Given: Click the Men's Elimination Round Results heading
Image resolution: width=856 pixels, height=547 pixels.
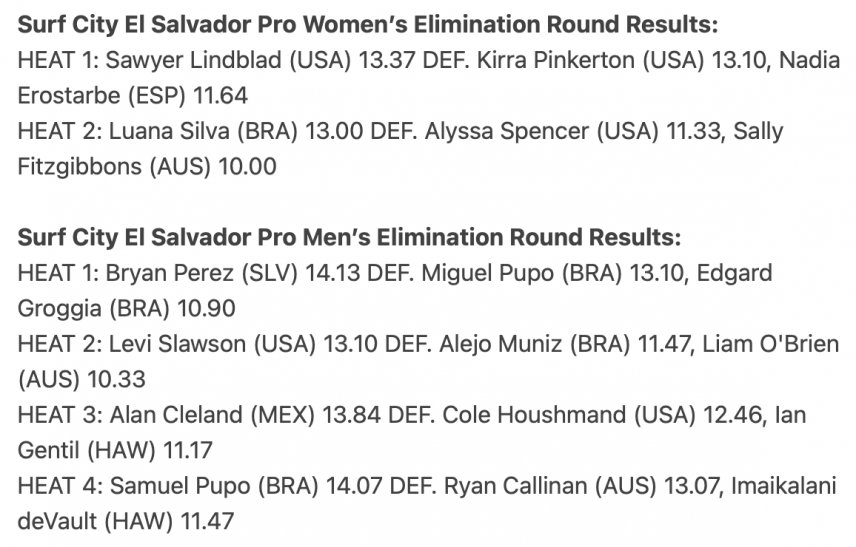Looking at the screenshot, I should tap(349, 237).
